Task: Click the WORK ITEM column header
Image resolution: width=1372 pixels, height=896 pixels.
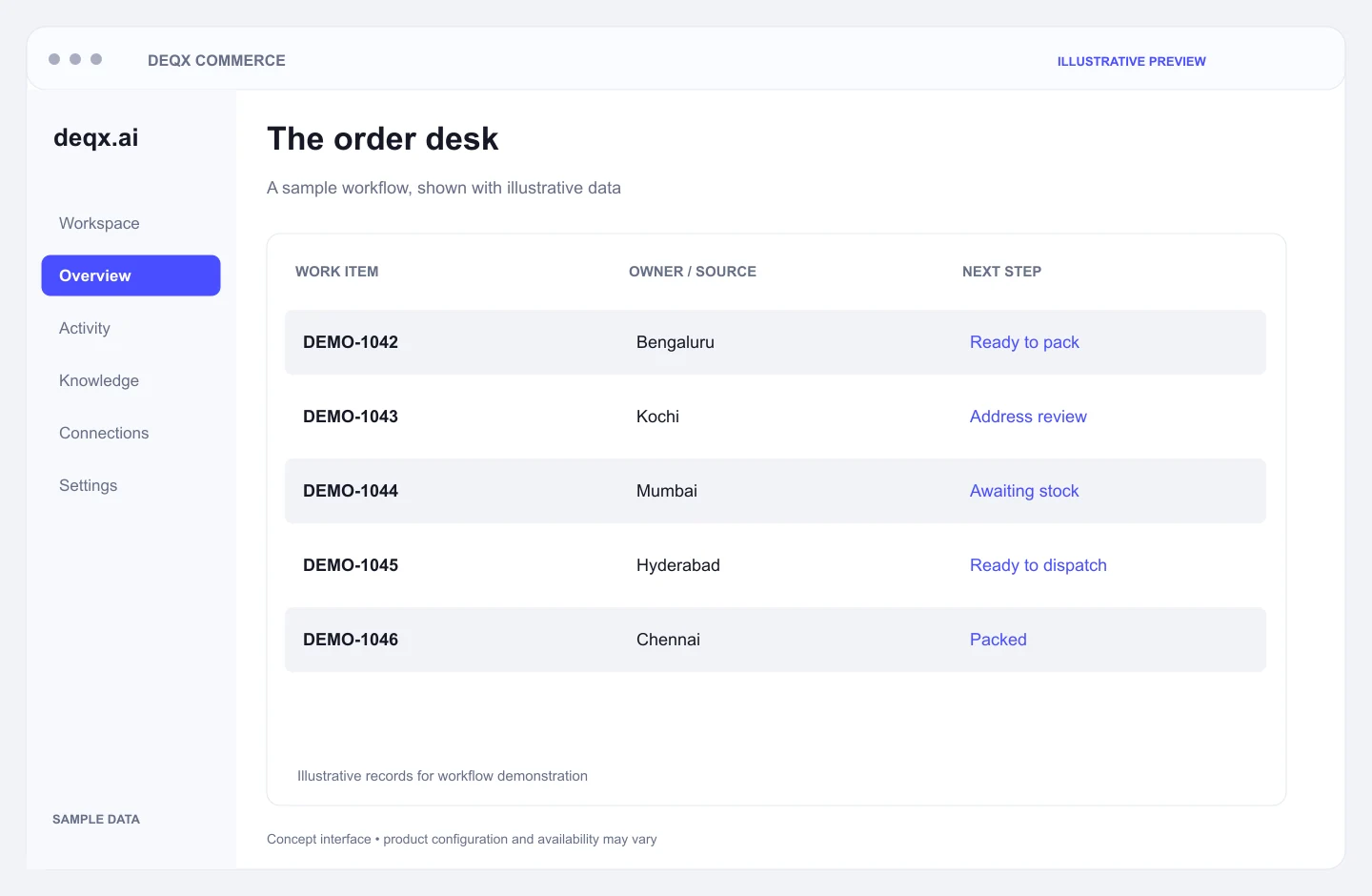Action: (x=336, y=272)
